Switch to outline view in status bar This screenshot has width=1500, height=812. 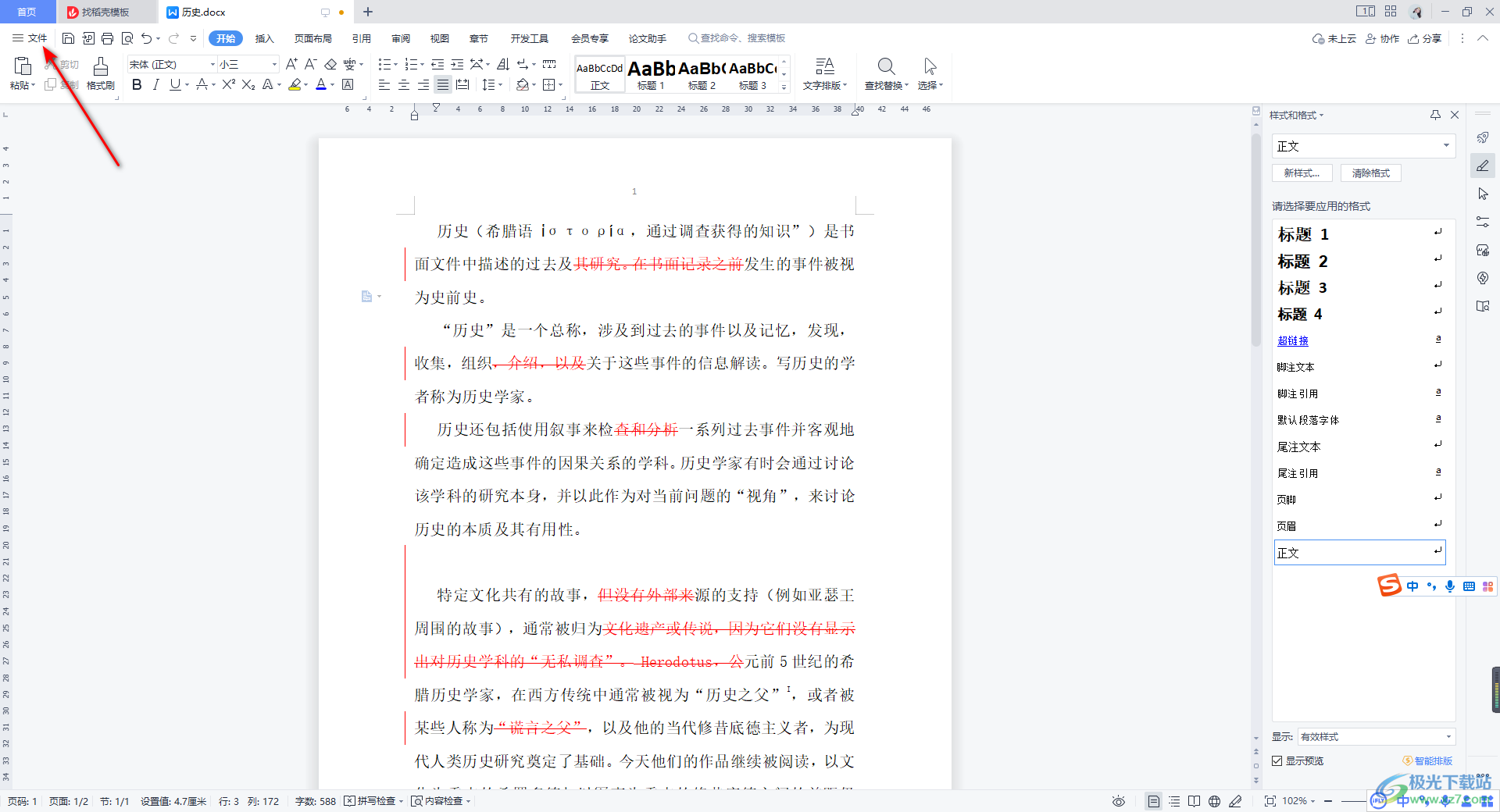coord(1174,801)
